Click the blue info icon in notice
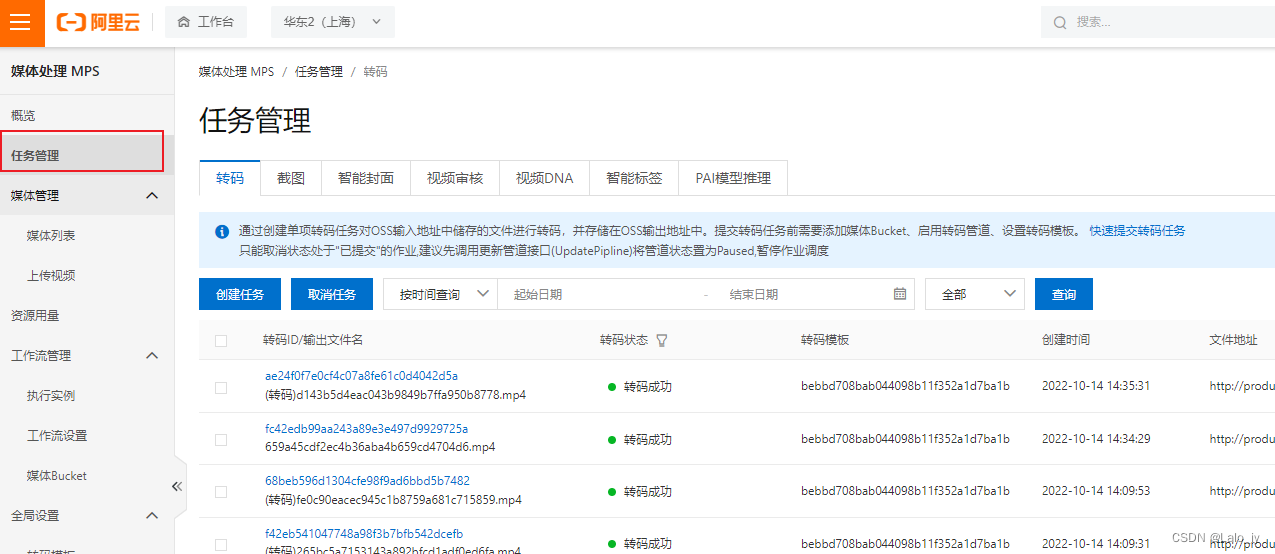1275x554 pixels. click(x=222, y=231)
